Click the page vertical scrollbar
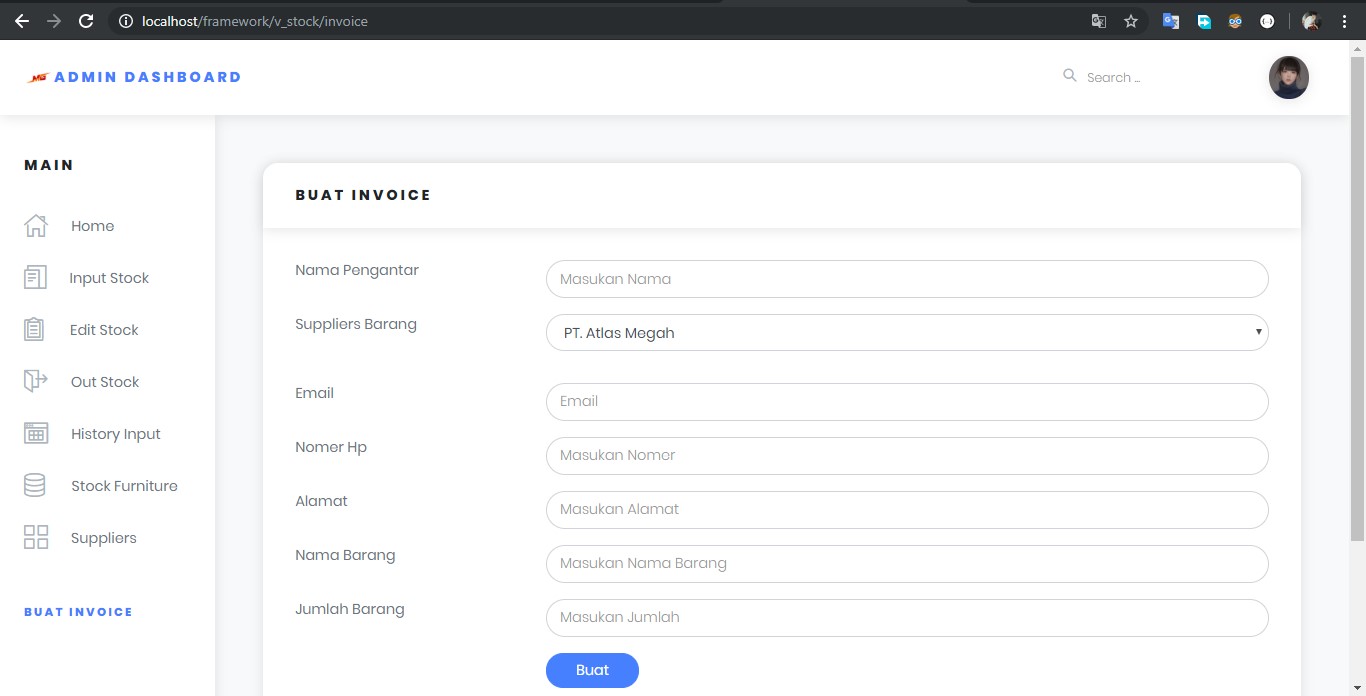The width and height of the screenshot is (1366, 696). click(1357, 300)
